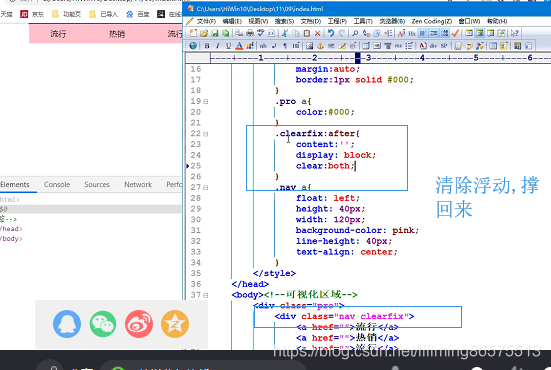Open context help arrow-question icon
551x370 pixels.
coord(514,33)
